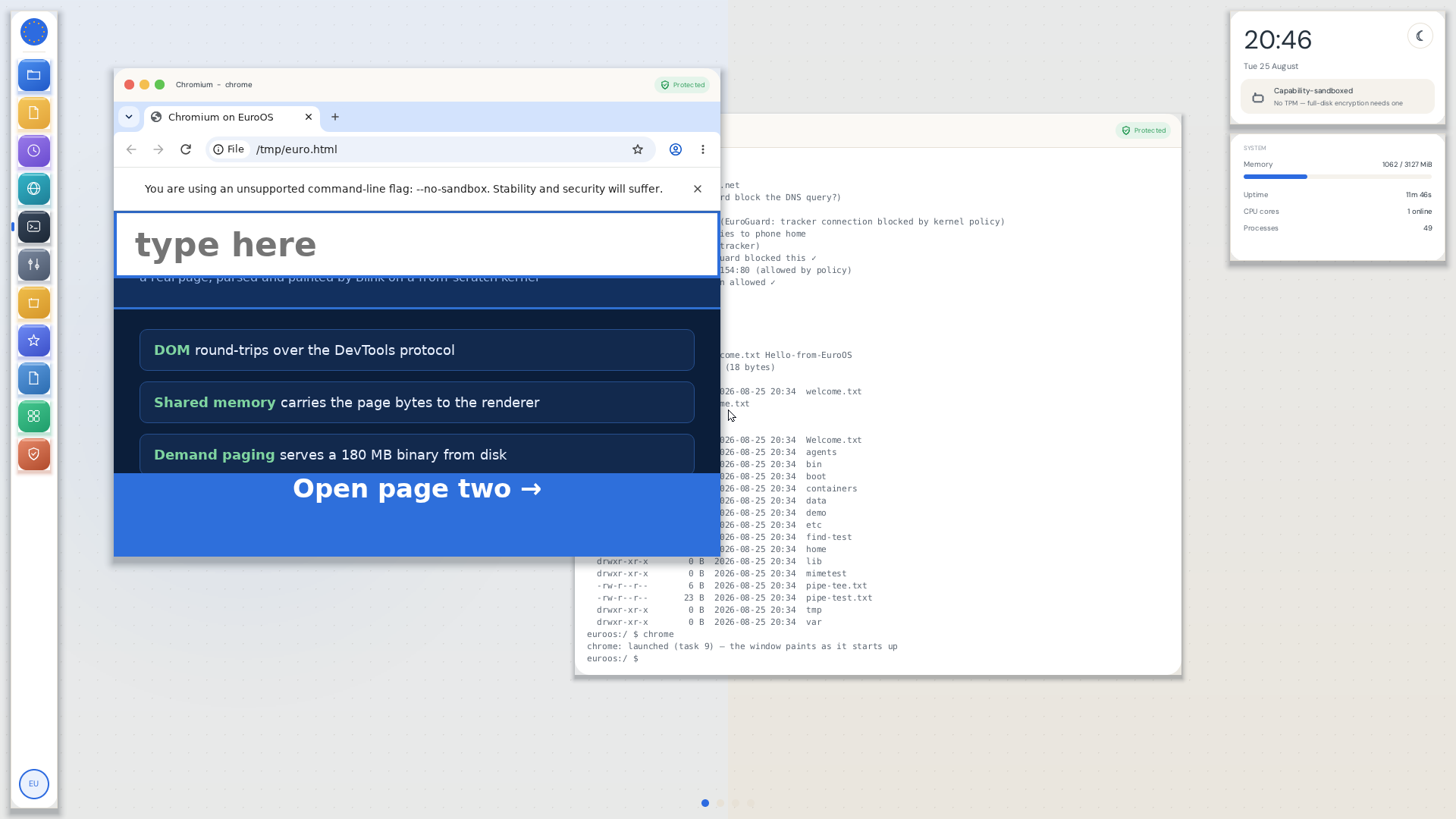1456x819 pixels.
Task: Click the CPU cores row in the widget
Action: (1338, 212)
